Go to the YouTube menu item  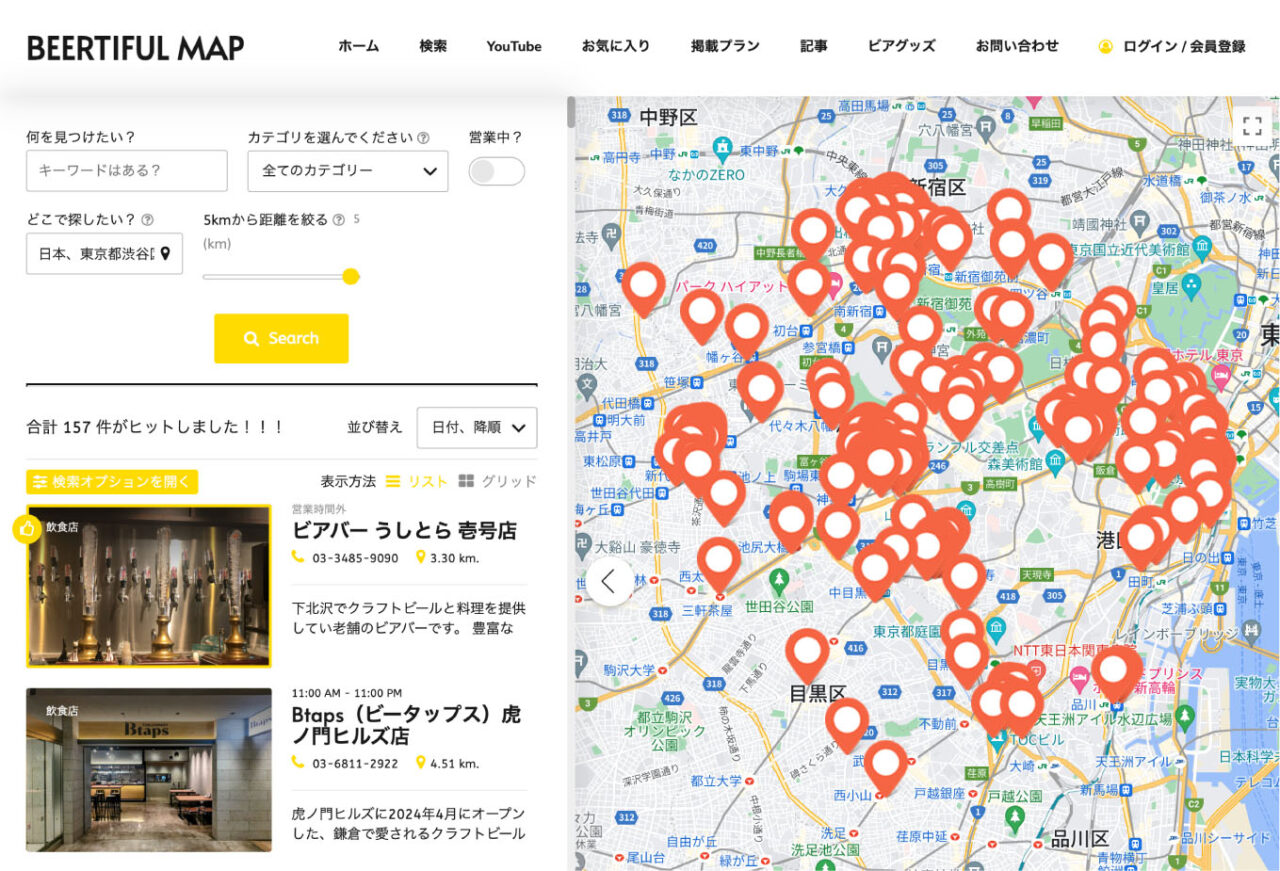click(x=512, y=46)
